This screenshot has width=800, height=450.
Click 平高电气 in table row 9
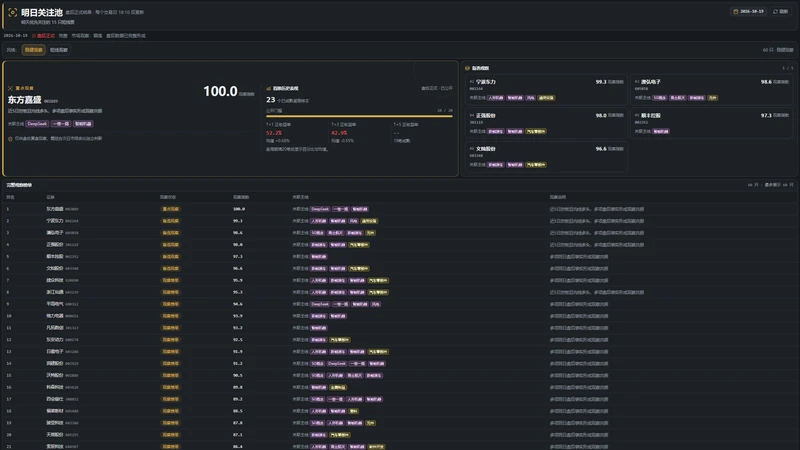(x=55, y=304)
